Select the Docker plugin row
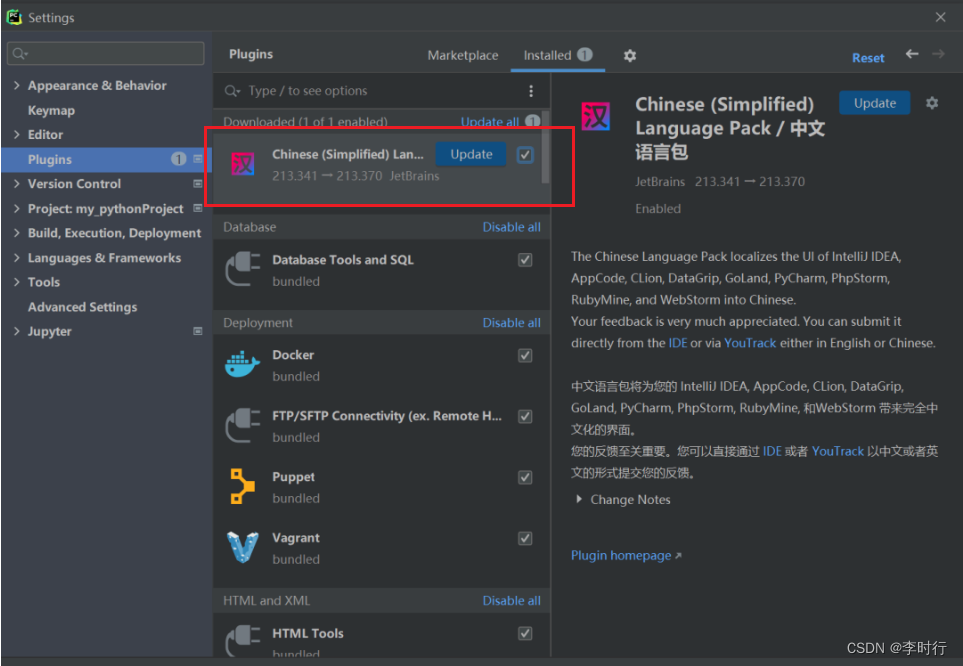This screenshot has width=963, height=666. tap(381, 365)
